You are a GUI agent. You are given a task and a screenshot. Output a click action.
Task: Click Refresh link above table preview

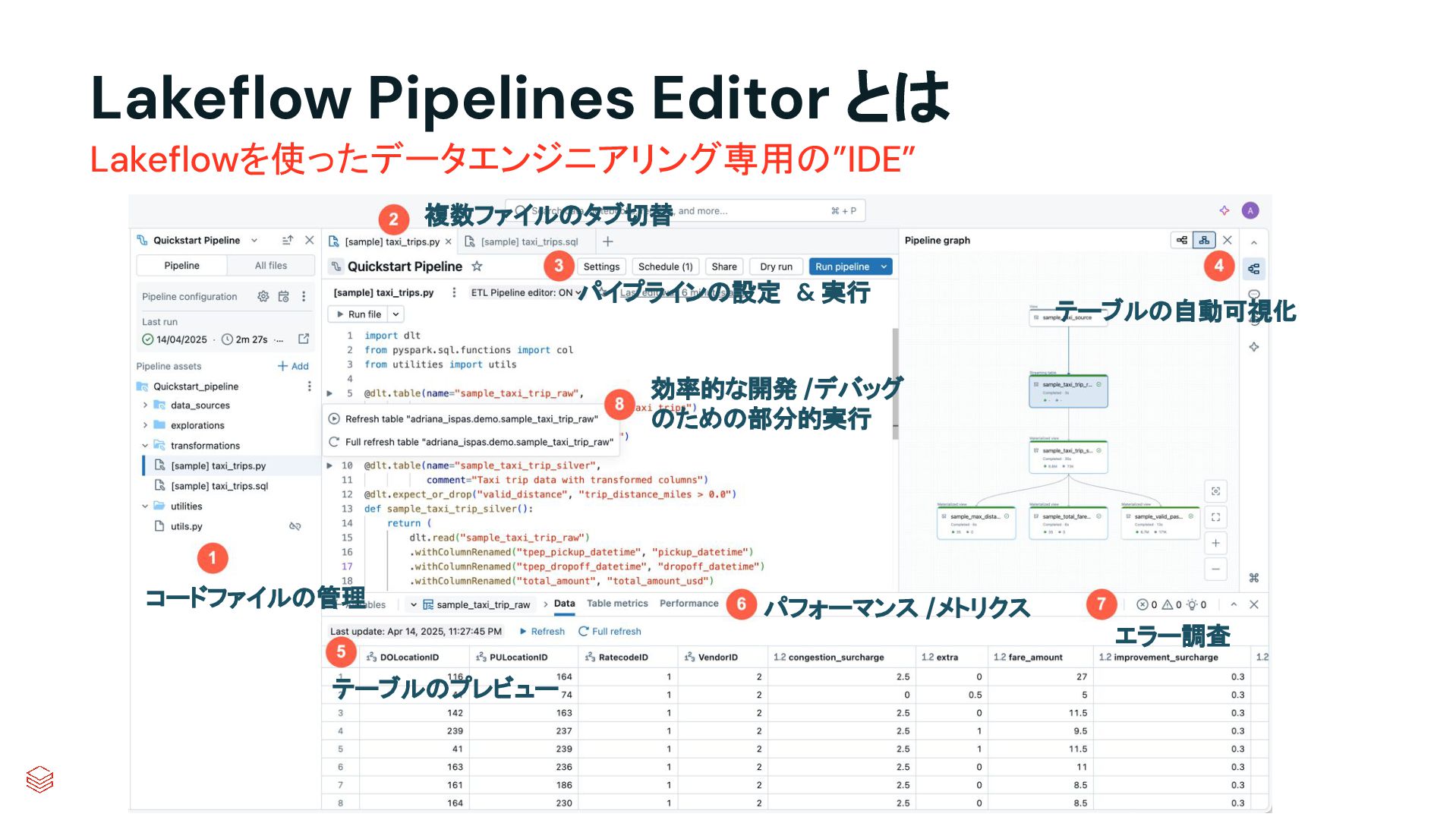coord(542,632)
